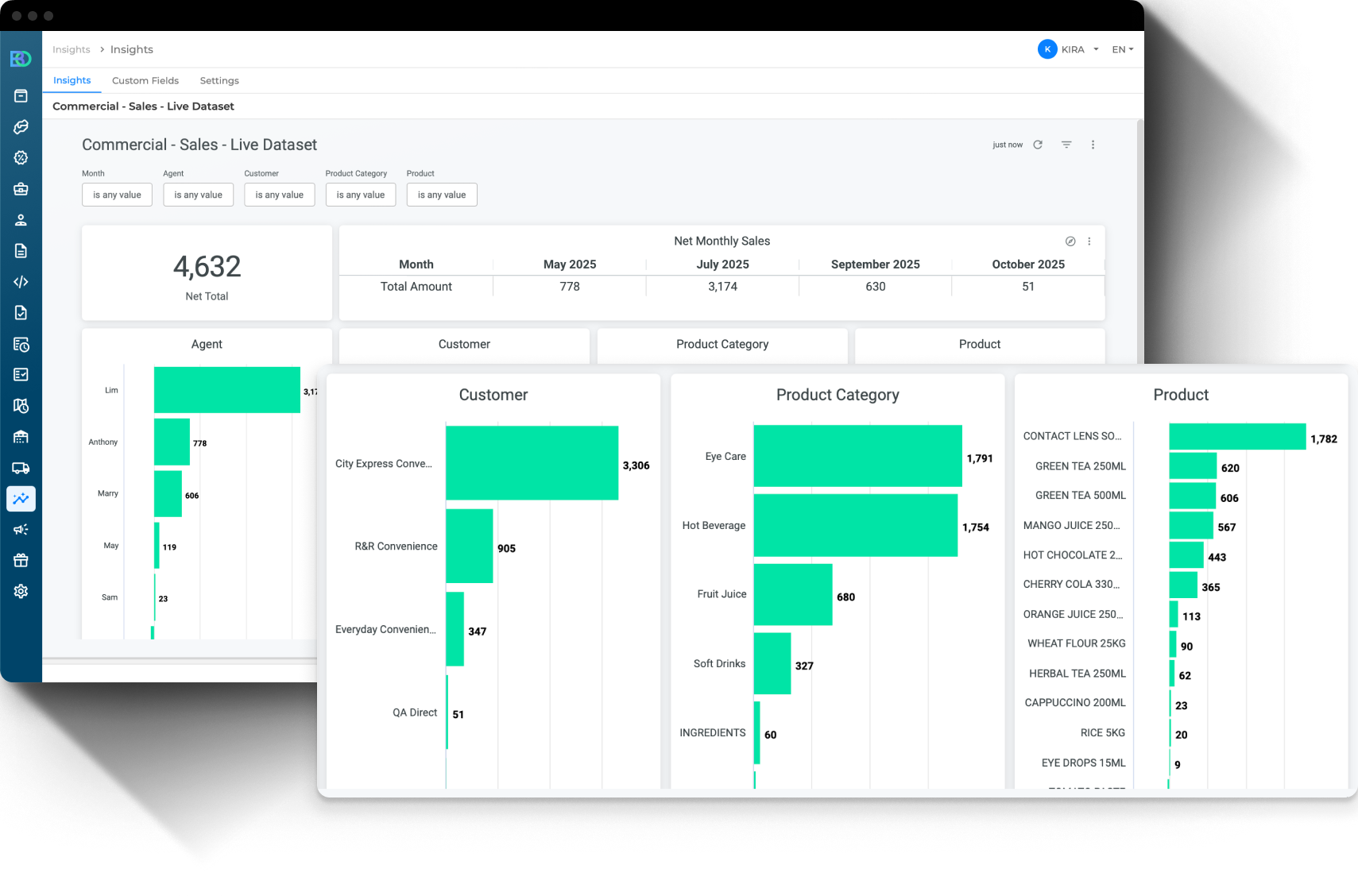Refresh the dashboard data
1358x896 pixels.
[x=1037, y=145]
